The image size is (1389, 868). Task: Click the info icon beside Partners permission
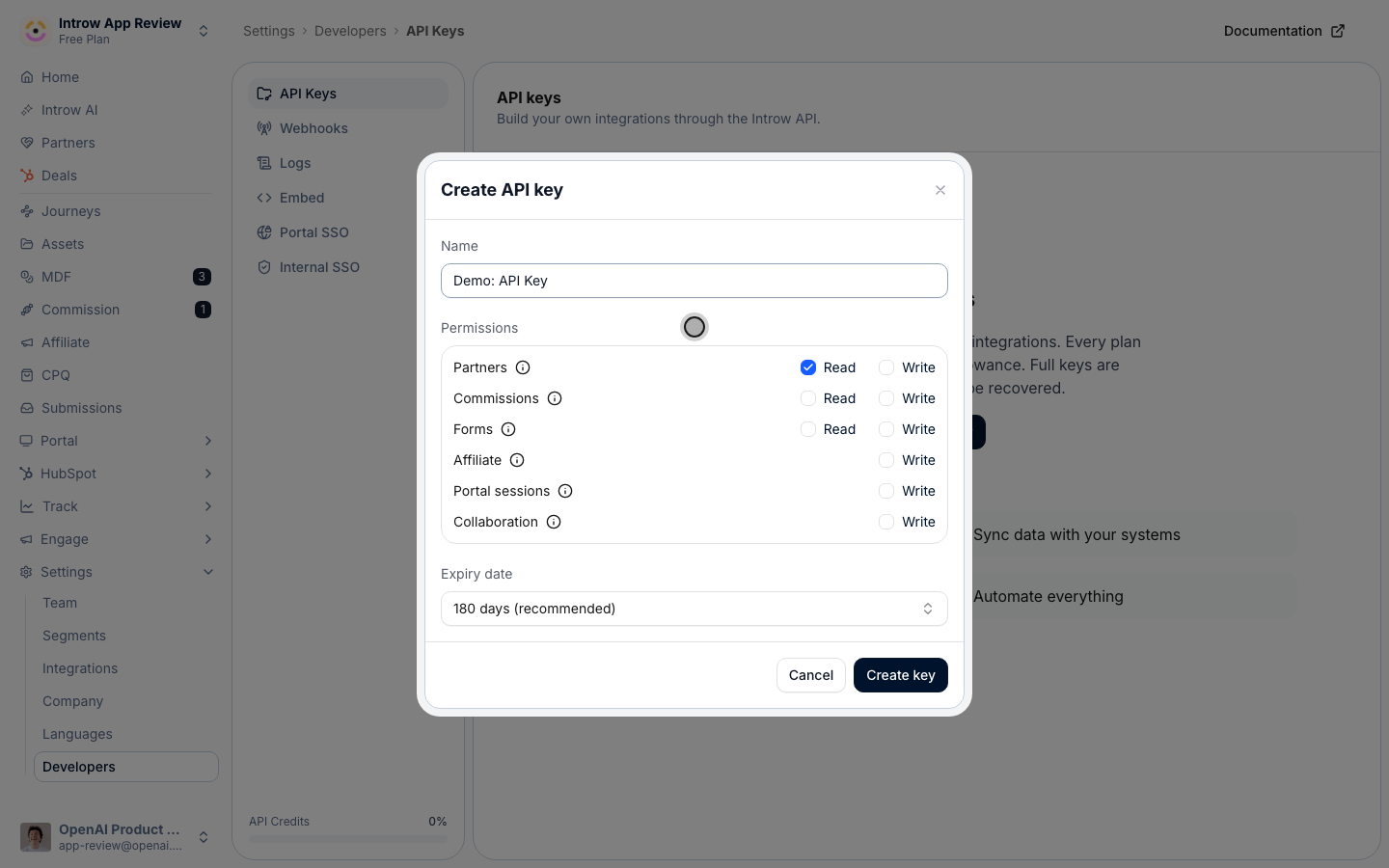[x=523, y=367]
